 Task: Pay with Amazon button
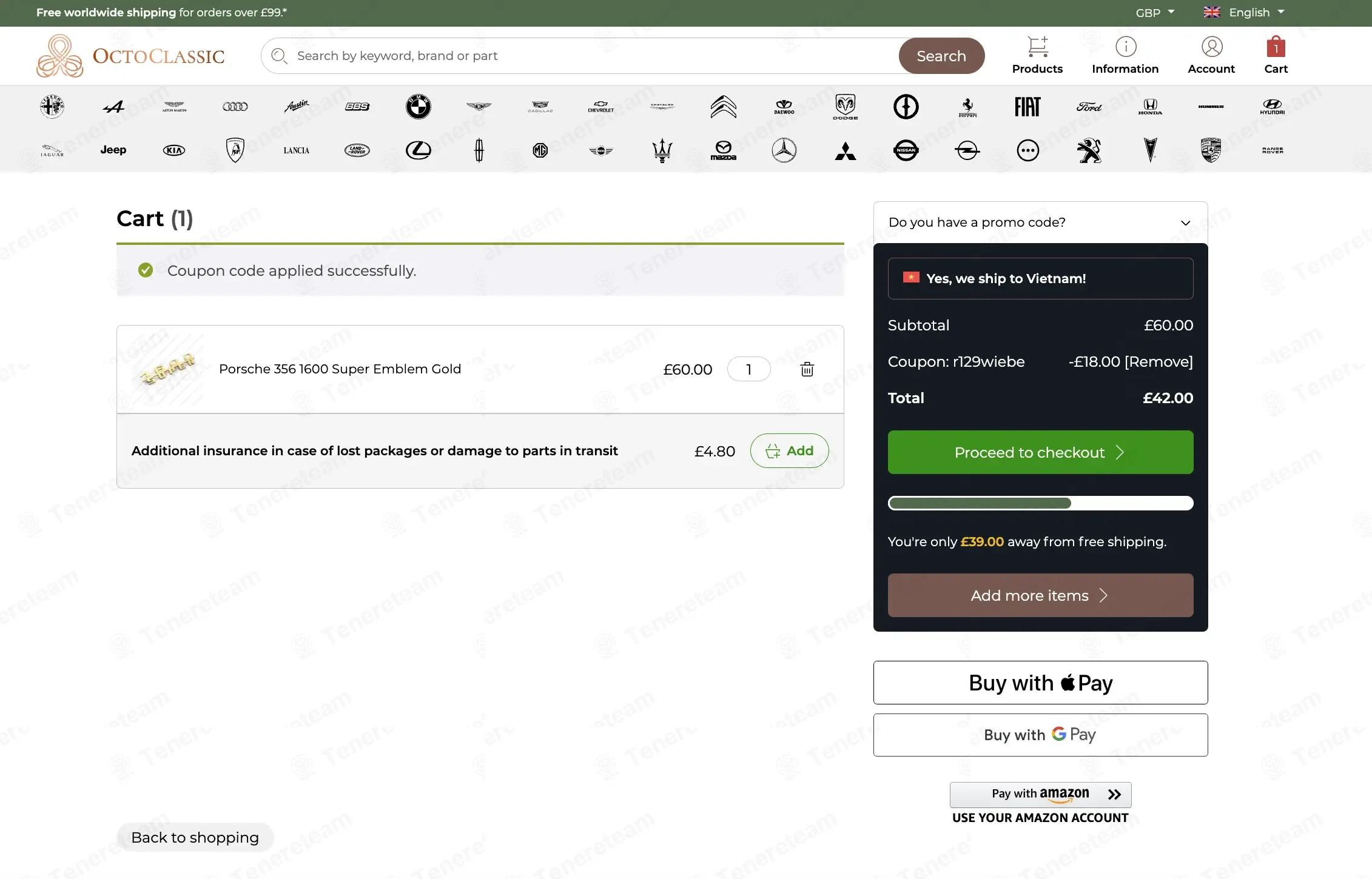coord(1040,795)
